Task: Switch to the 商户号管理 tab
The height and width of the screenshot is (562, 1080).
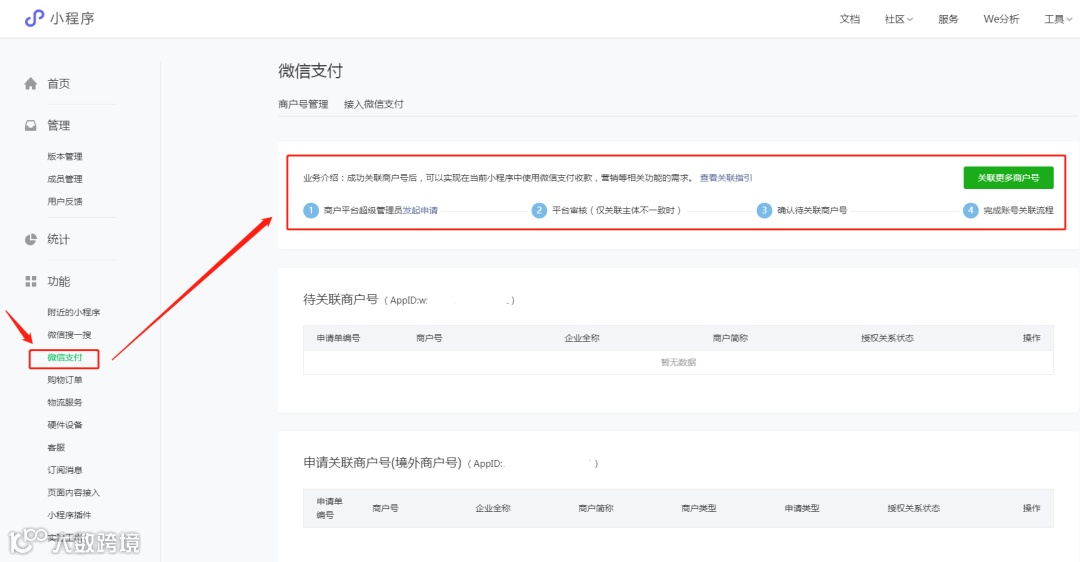Action: point(303,104)
